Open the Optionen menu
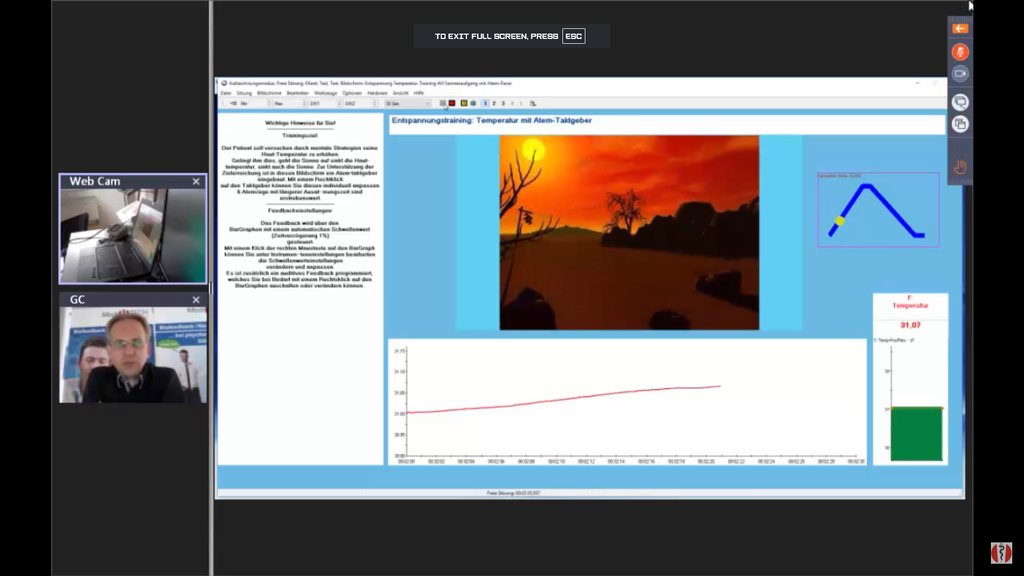 click(352, 93)
